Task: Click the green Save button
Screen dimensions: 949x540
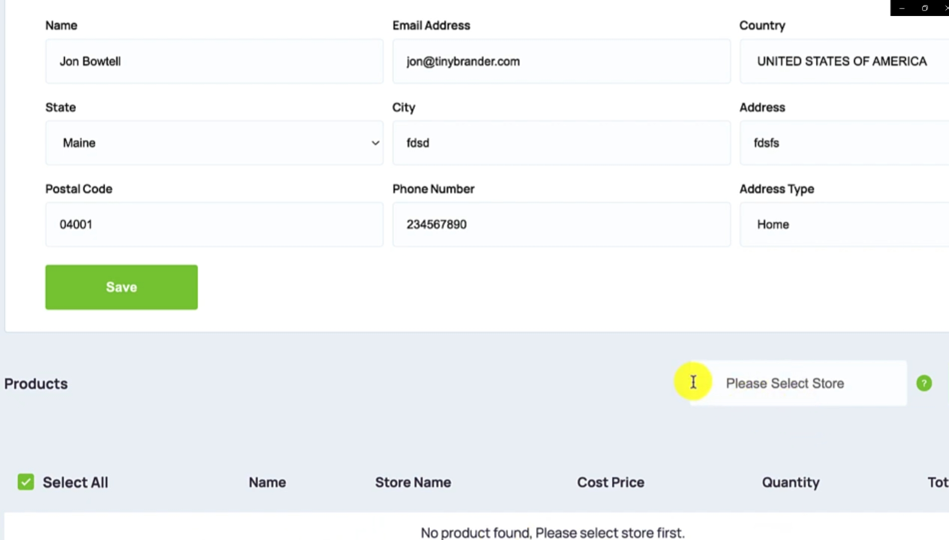Action: point(121,287)
